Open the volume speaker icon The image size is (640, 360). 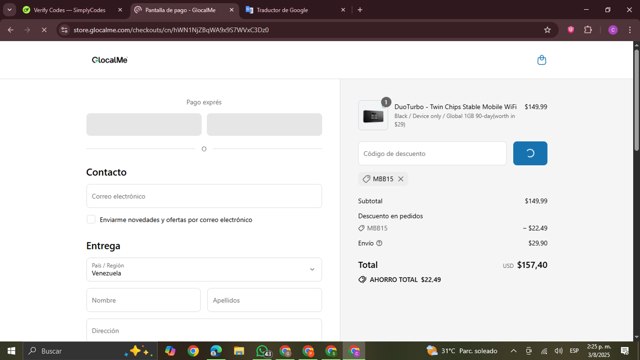tap(558, 351)
